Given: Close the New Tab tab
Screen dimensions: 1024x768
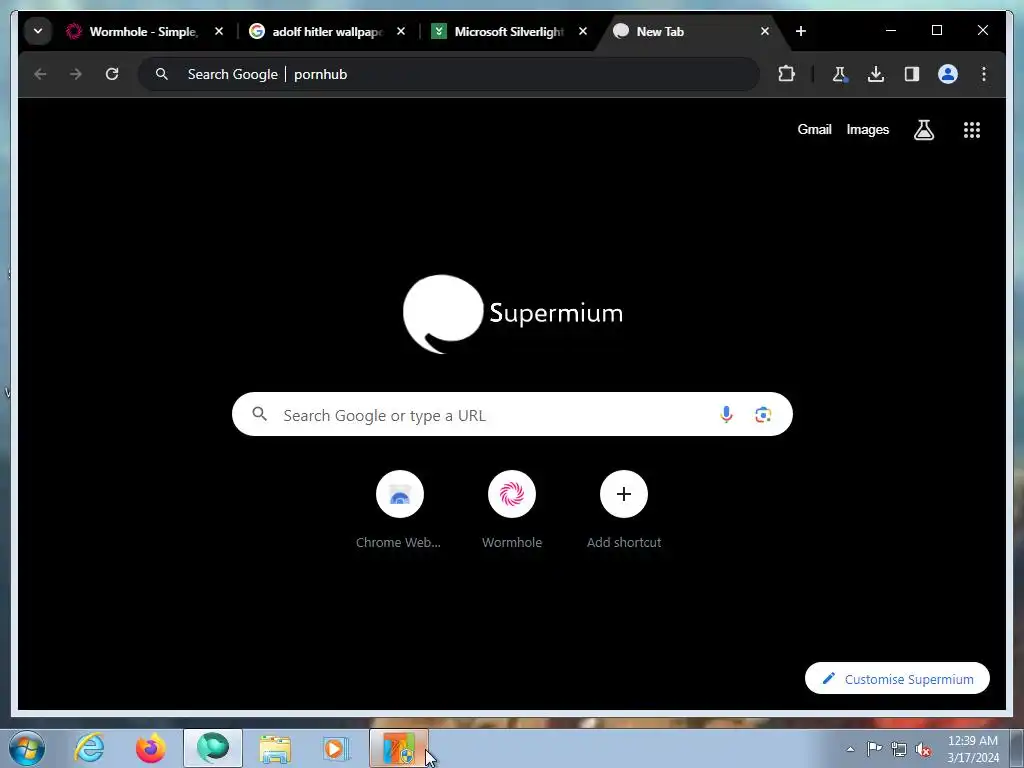Looking at the screenshot, I should 765,31.
